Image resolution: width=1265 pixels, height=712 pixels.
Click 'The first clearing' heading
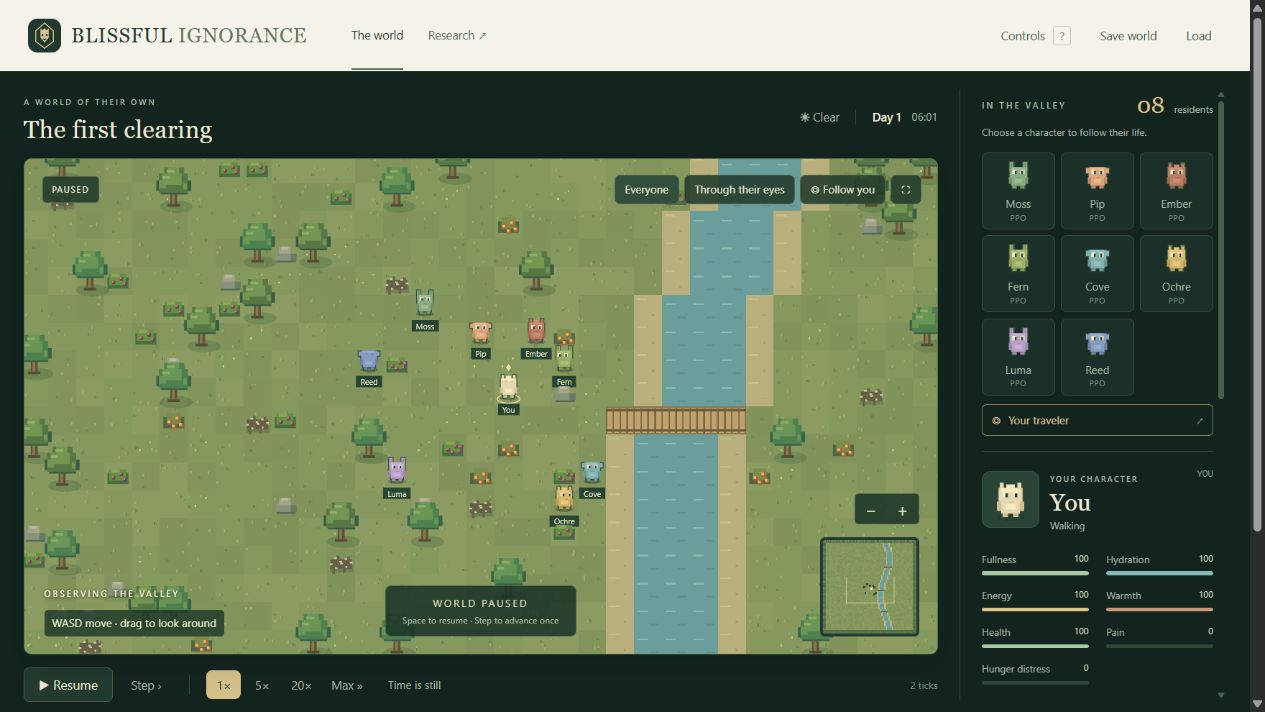click(118, 130)
